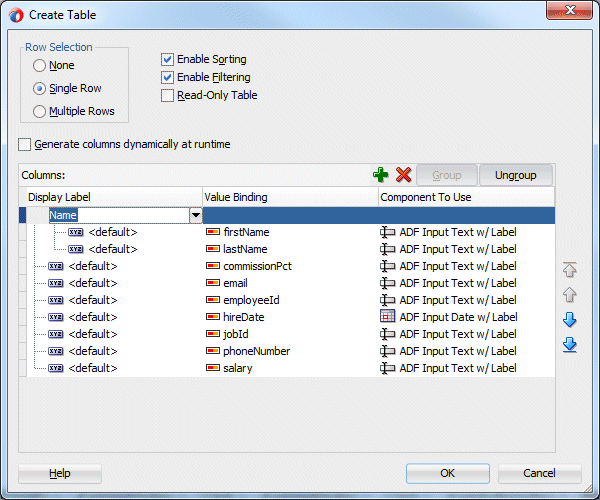Image resolution: width=600 pixels, height=500 pixels.
Task: Click the Create Table dialog title icon
Action: (16, 15)
